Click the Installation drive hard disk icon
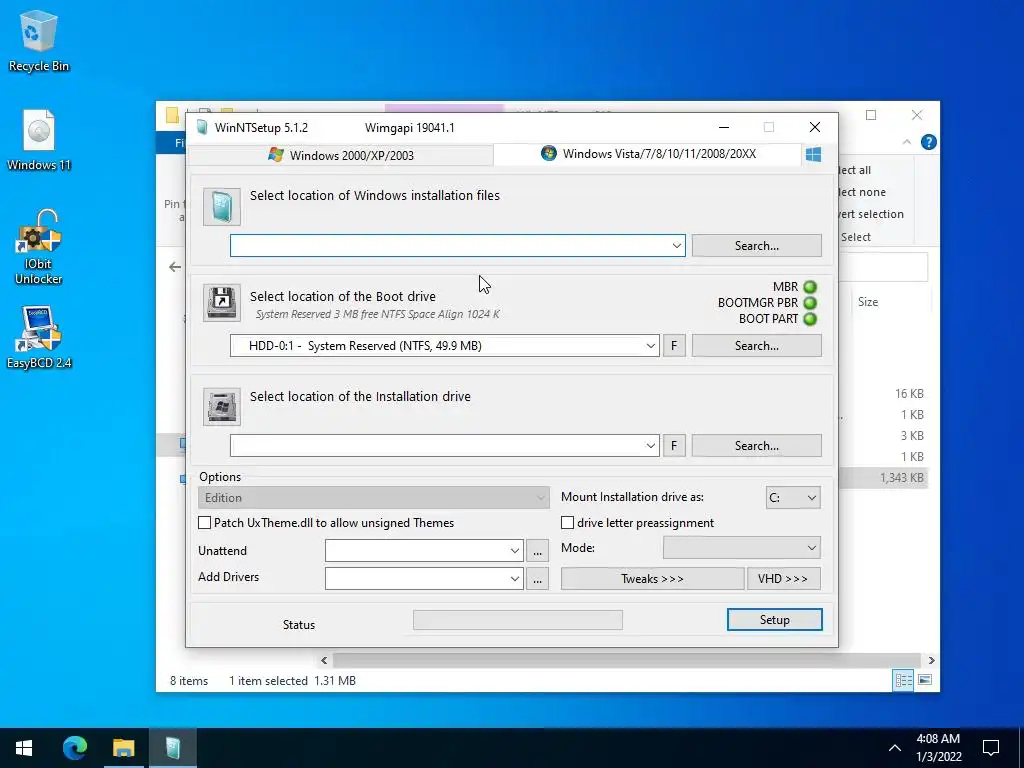The image size is (1024, 768). tap(221, 407)
